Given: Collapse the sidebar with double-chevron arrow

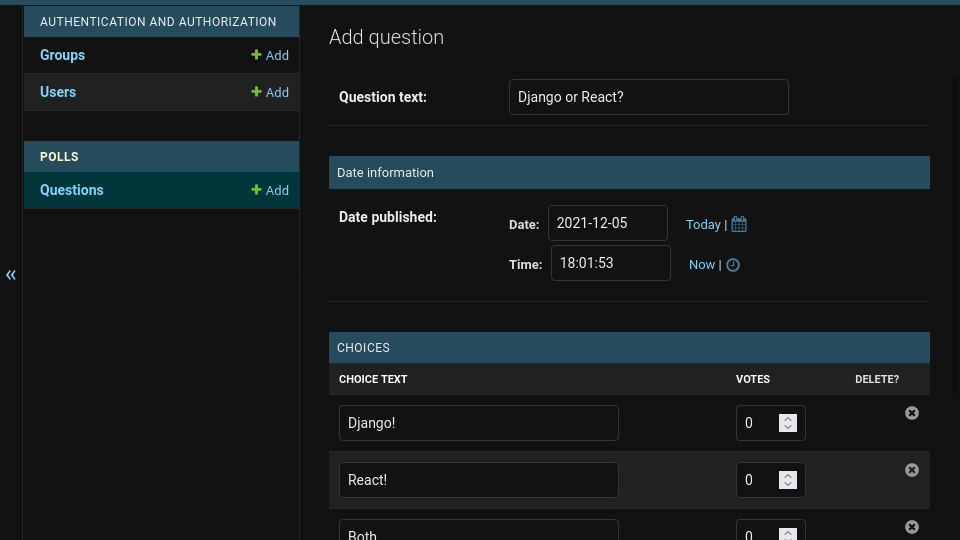Looking at the screenshot, I should coord(11,275).
